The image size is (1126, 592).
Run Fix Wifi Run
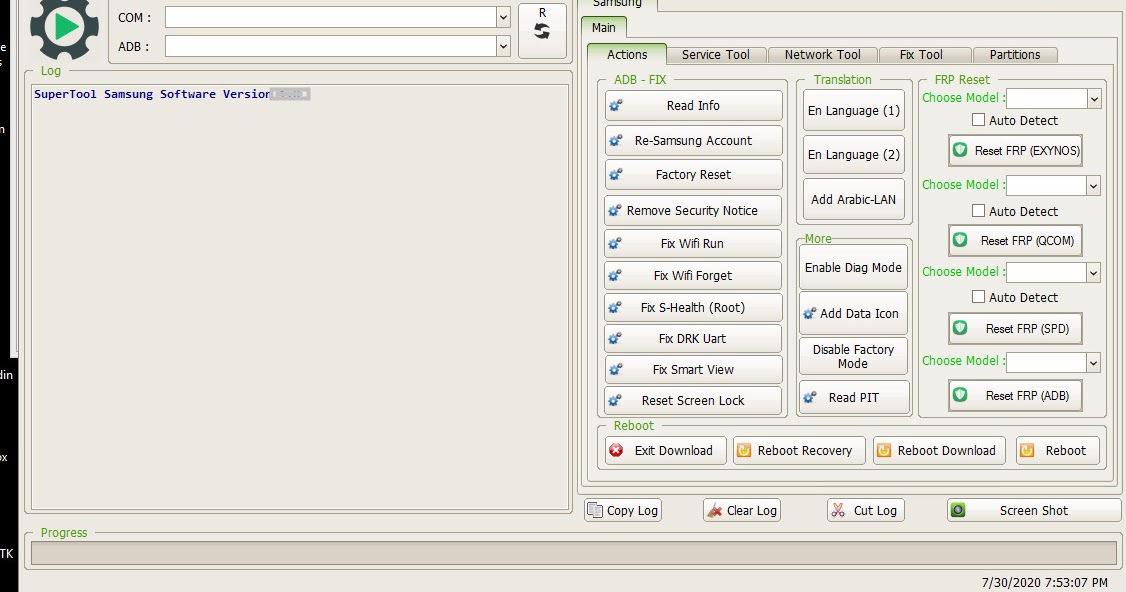tap(693, 244)
